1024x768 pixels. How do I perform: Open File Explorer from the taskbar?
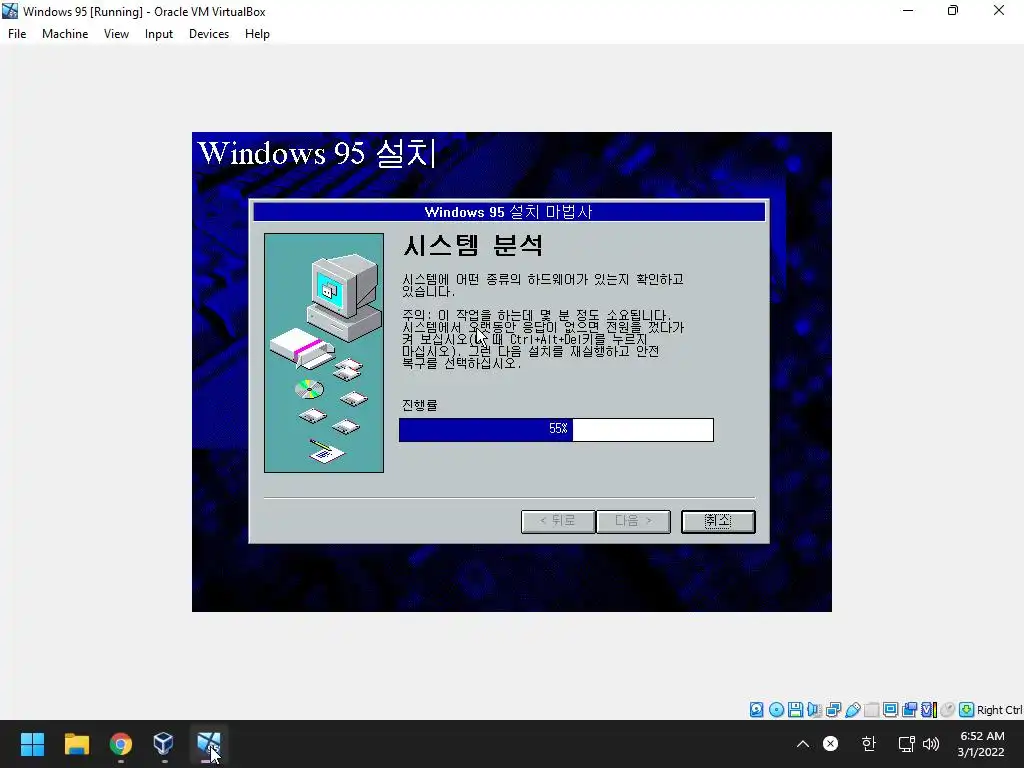(x=76, y=744)
